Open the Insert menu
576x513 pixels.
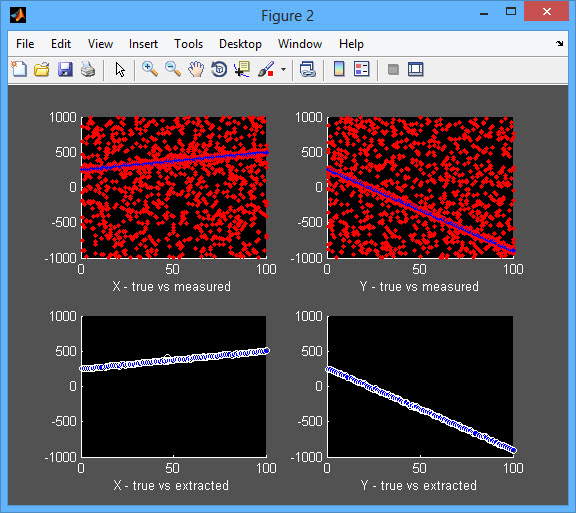pyautogui.click(x=143, y=44)
